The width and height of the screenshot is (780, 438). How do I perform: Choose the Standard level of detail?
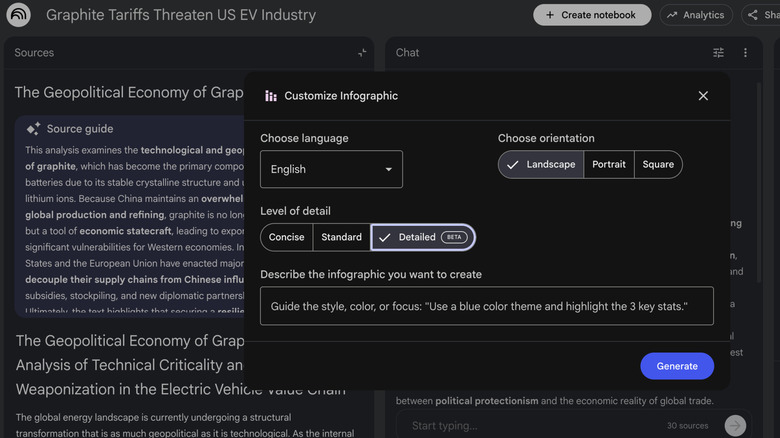[x=341, y=237]
